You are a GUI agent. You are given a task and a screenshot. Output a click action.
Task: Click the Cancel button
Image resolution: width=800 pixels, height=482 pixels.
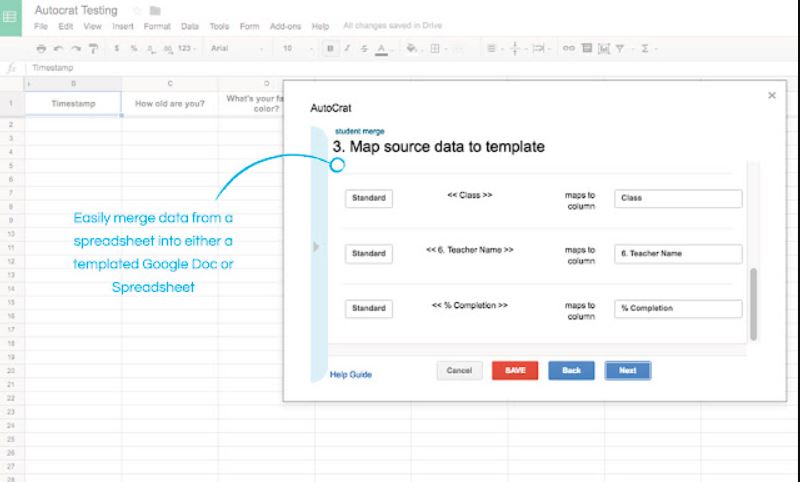coord(459,371)
